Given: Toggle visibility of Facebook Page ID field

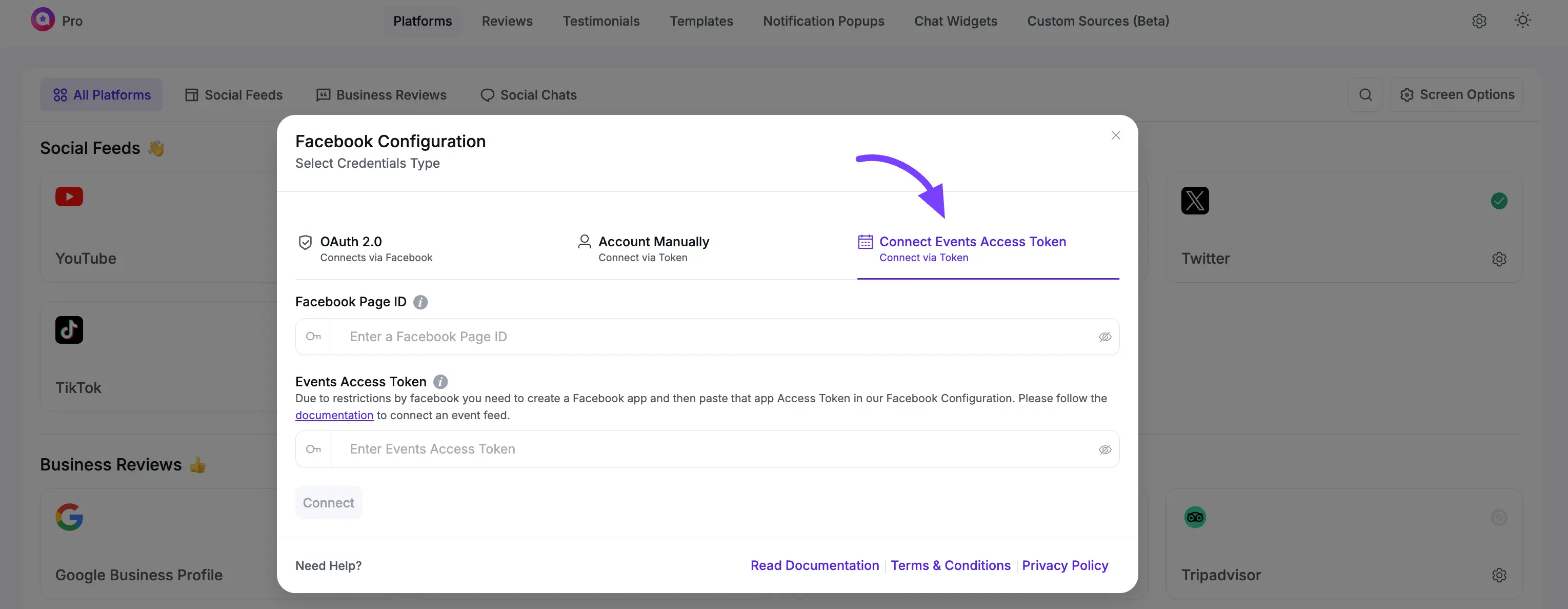Looking at the screenshot, I should pyautogui.click(x=1105, y=337).
